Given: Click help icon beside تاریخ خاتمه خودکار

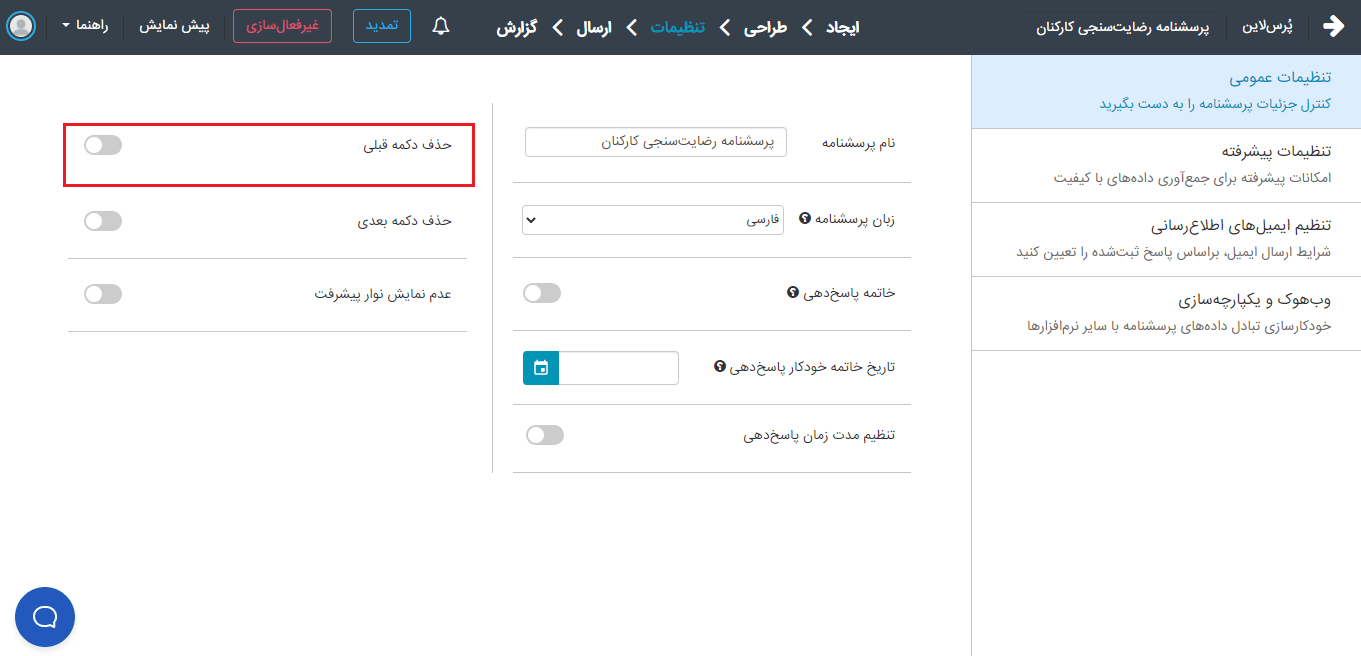Looking at the screenshot, I should pyautogui.click(x=719, y=367).
